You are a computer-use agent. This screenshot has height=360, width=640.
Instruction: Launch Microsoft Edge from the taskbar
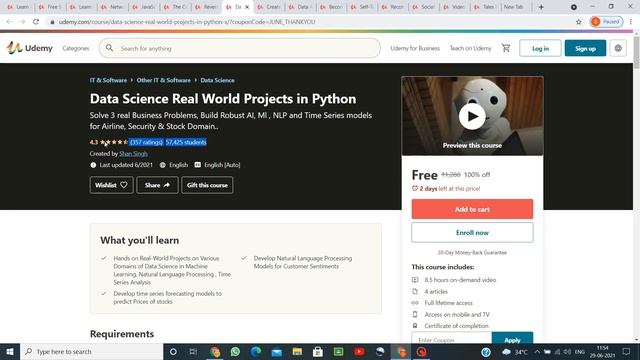[x=256, y=351]
